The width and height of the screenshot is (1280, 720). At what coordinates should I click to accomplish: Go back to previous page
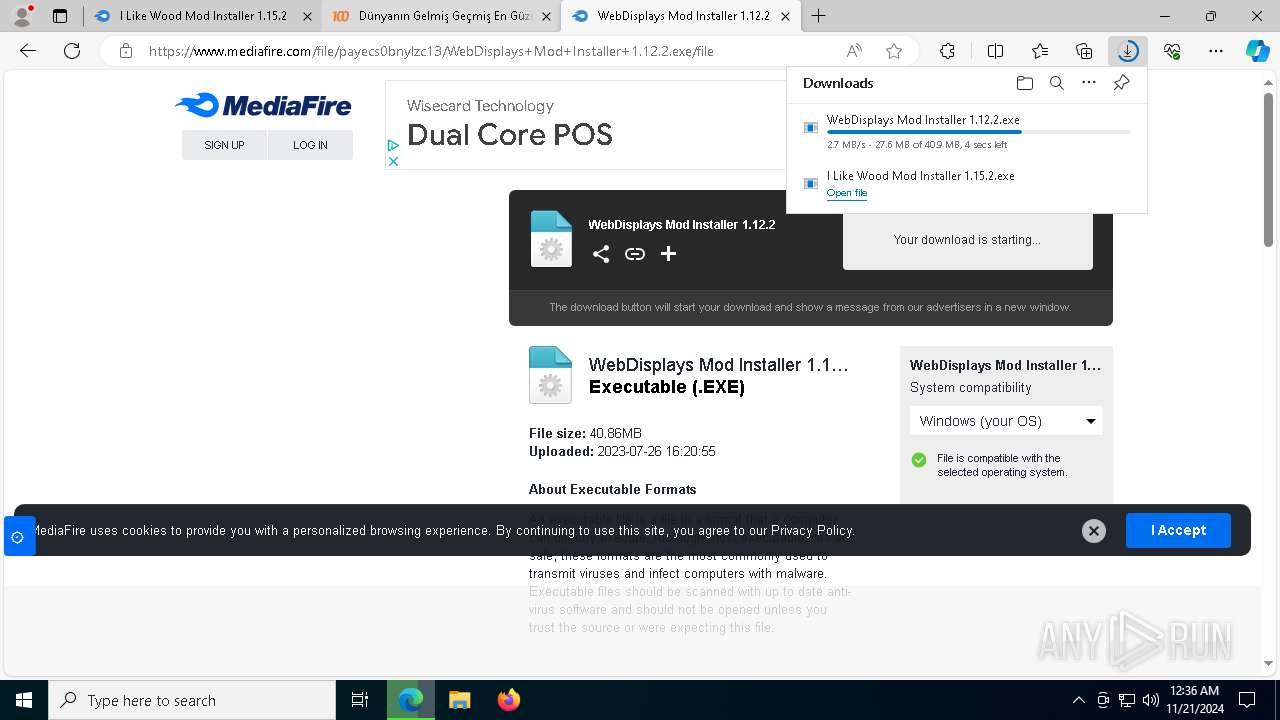pos(28,51)
